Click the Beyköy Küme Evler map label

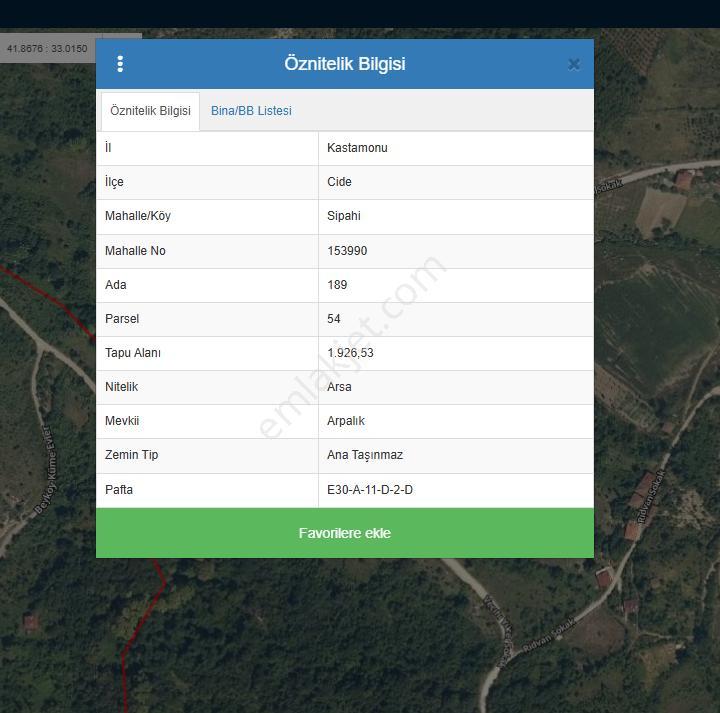46,469
